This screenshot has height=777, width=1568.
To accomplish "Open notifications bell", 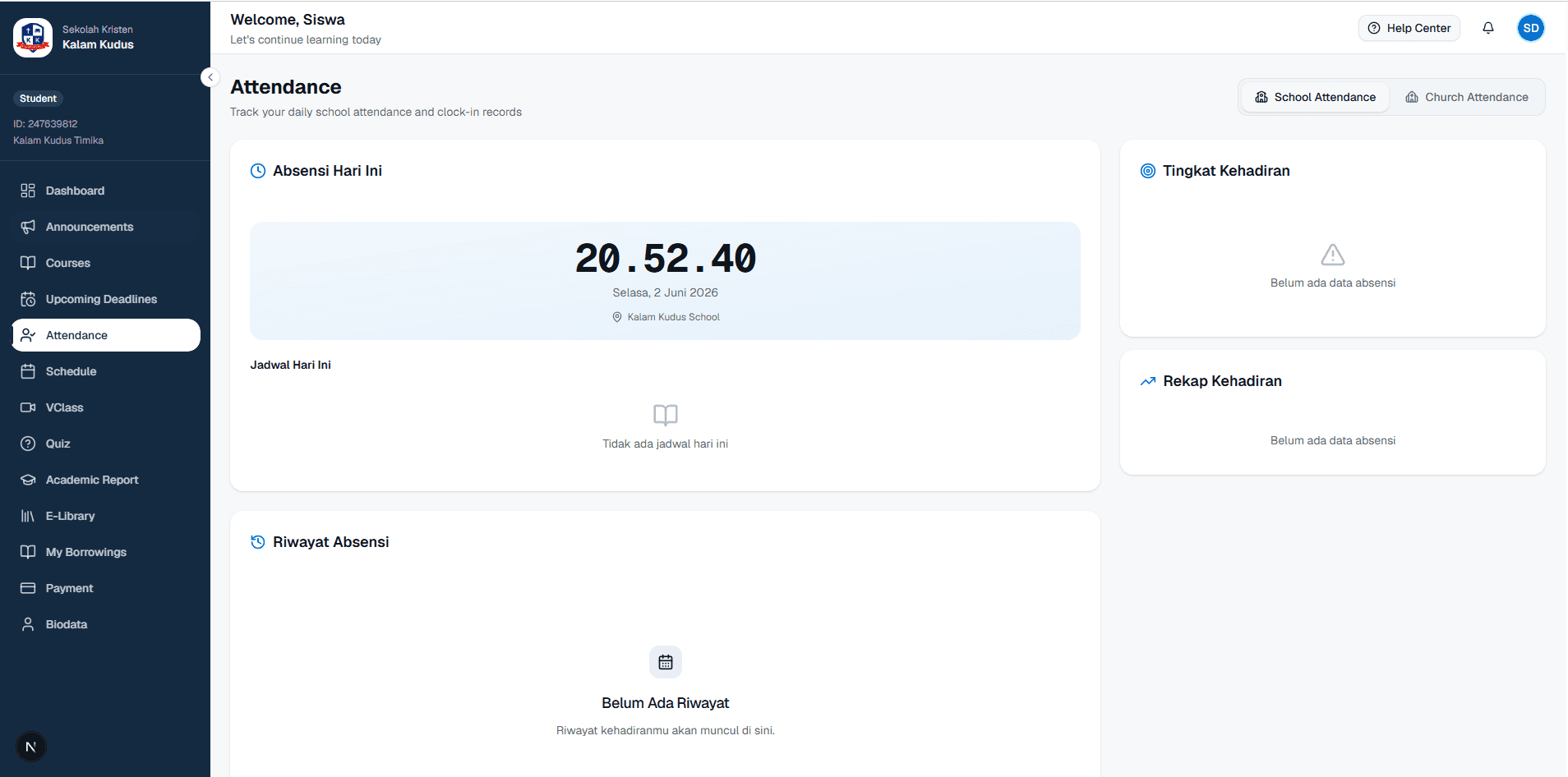I will 1487,28.
